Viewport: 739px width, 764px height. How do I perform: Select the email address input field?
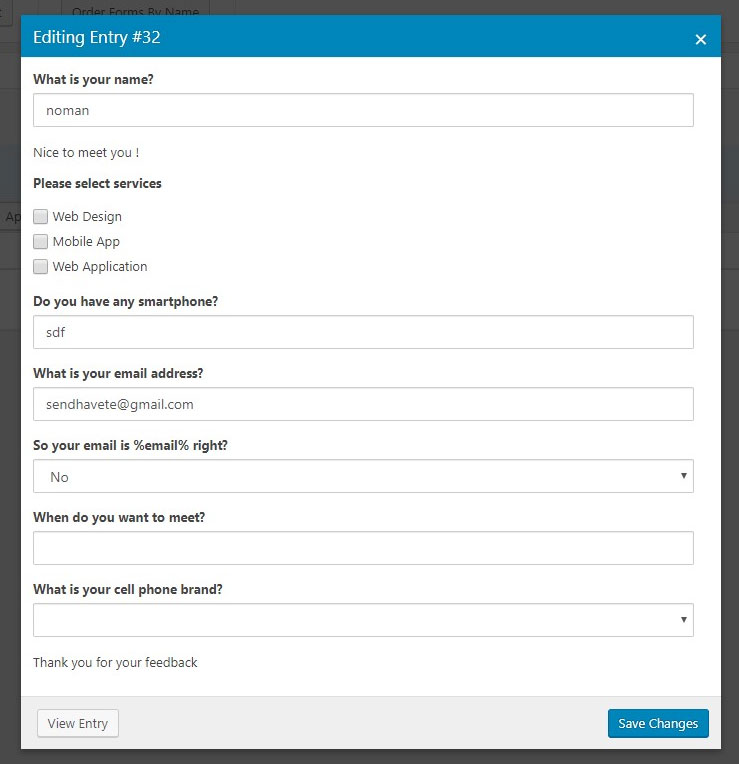click(363, 404)
